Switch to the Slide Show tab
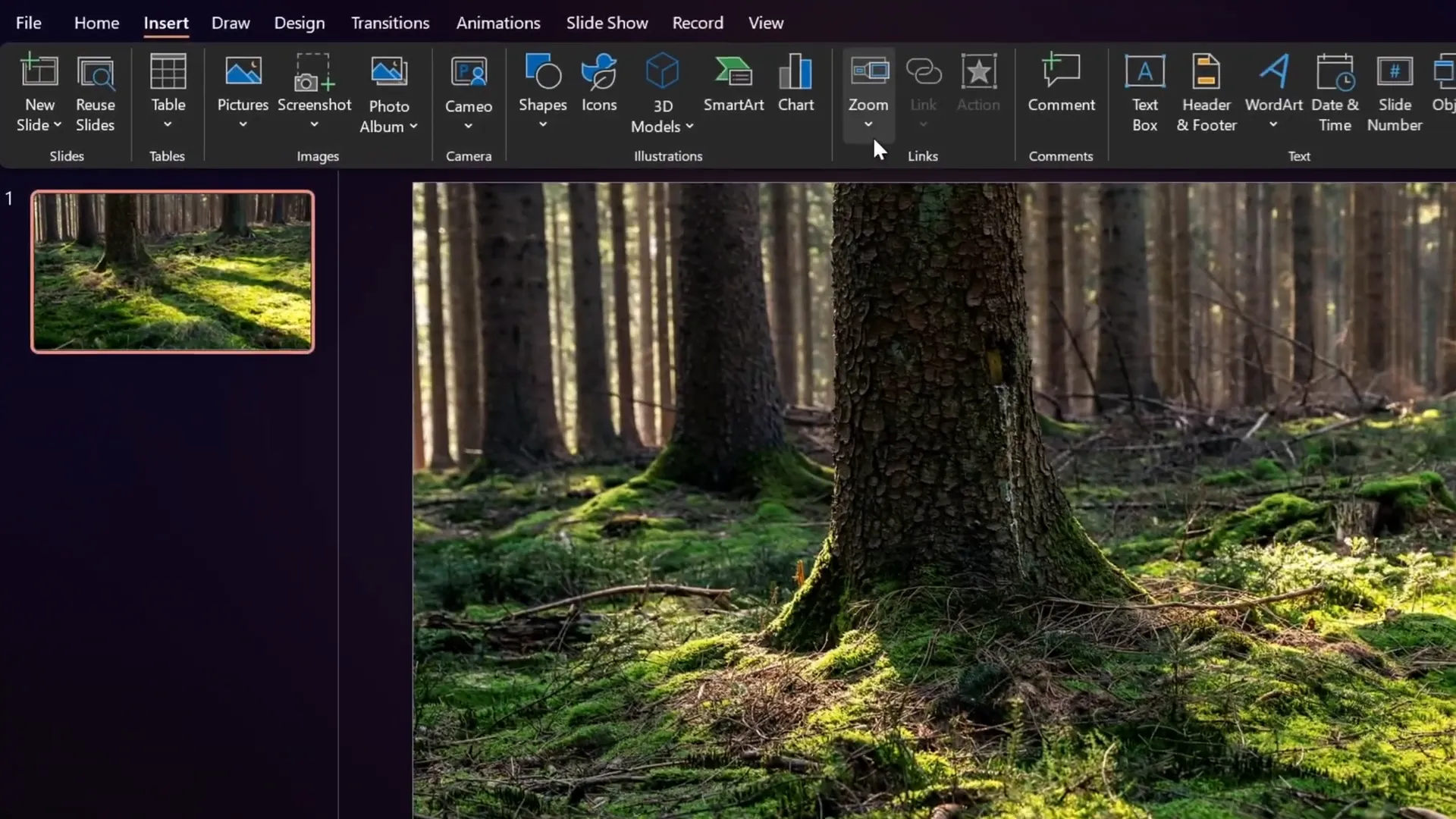Viewport: 1456px width, 819px height. pyautogui.click(x=607, y=23)
